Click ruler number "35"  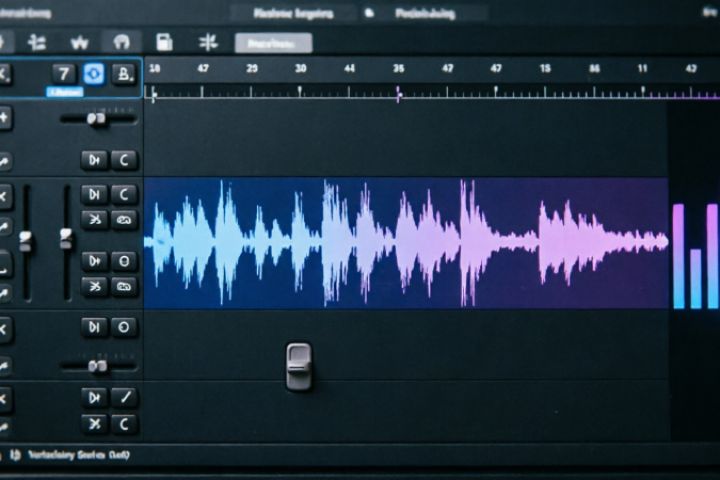[x=399, y=69]
